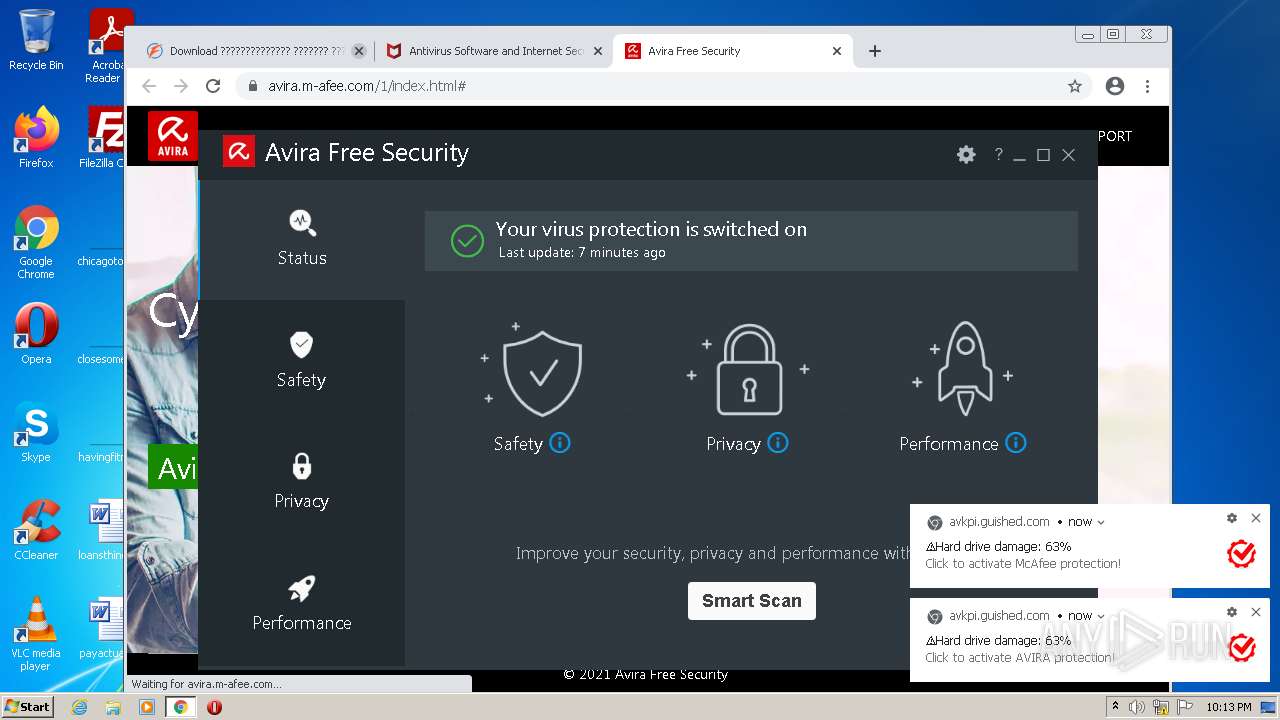View site lock information in address bar

click(x=253, y=86)
